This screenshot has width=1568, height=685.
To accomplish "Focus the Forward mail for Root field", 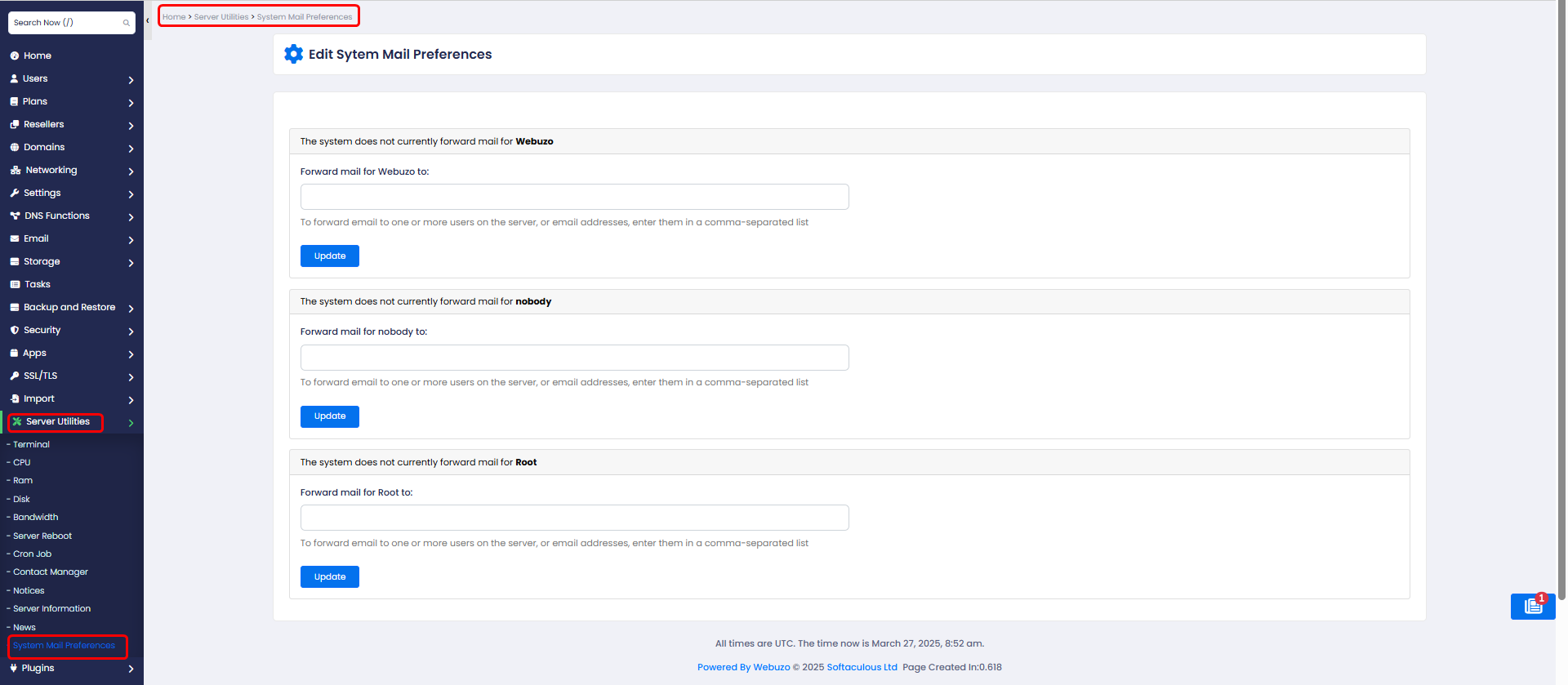I will point(575,518).
